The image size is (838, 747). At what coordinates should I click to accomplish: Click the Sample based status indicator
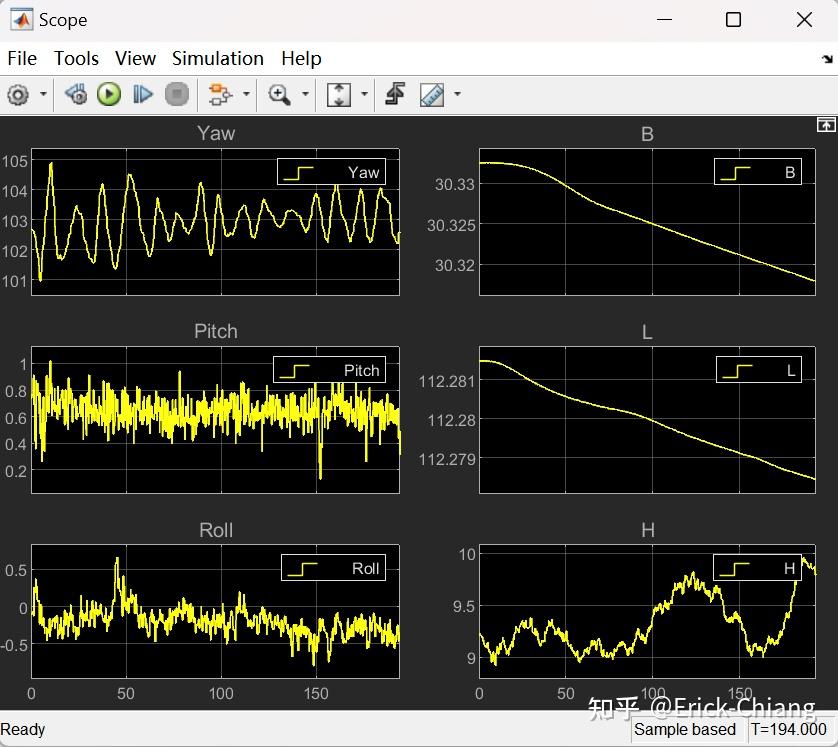(x=687, y=730)
